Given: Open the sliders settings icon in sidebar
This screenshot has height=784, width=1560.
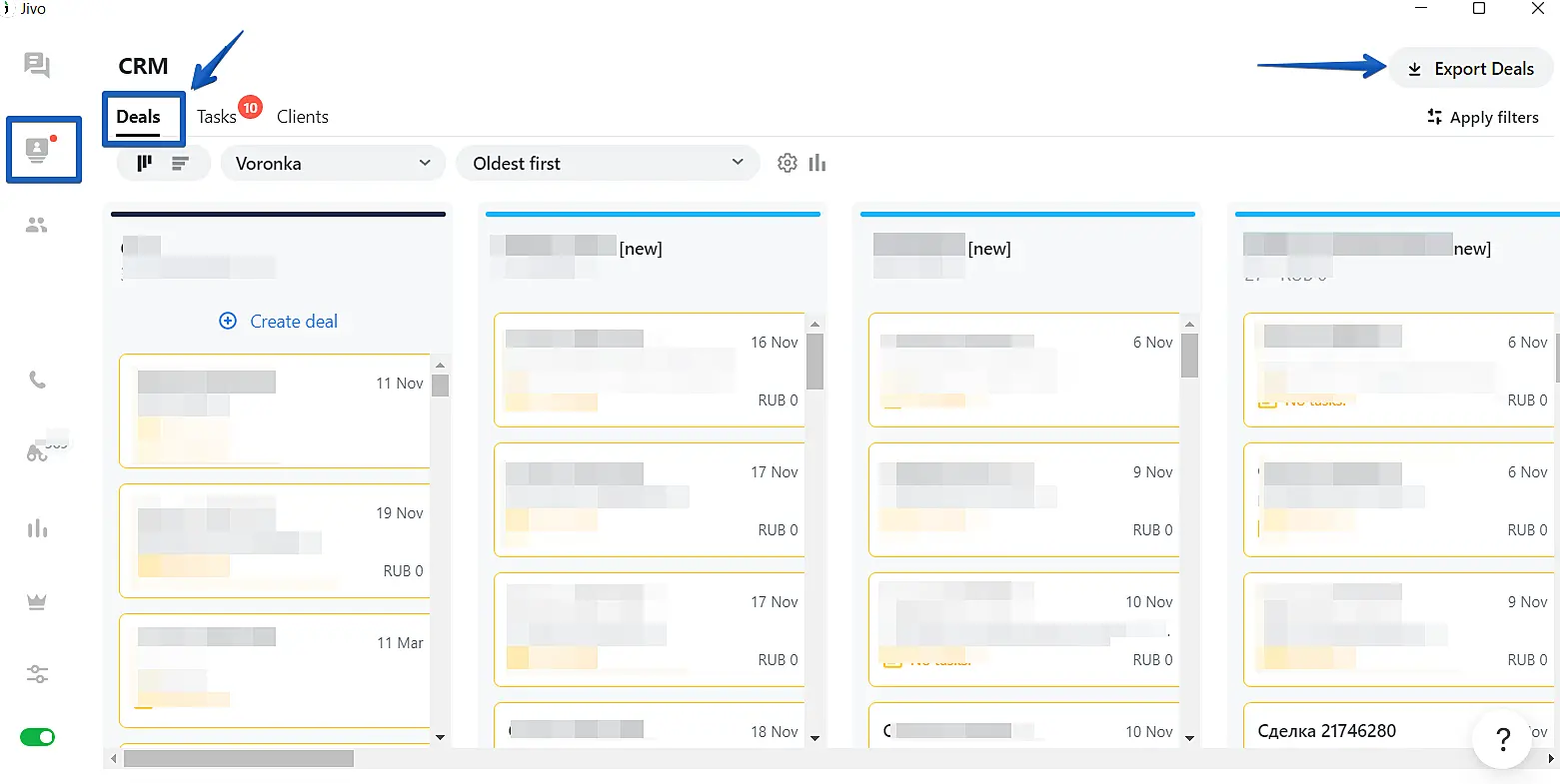Looking at the screenshot, I should tap(37, 674).
